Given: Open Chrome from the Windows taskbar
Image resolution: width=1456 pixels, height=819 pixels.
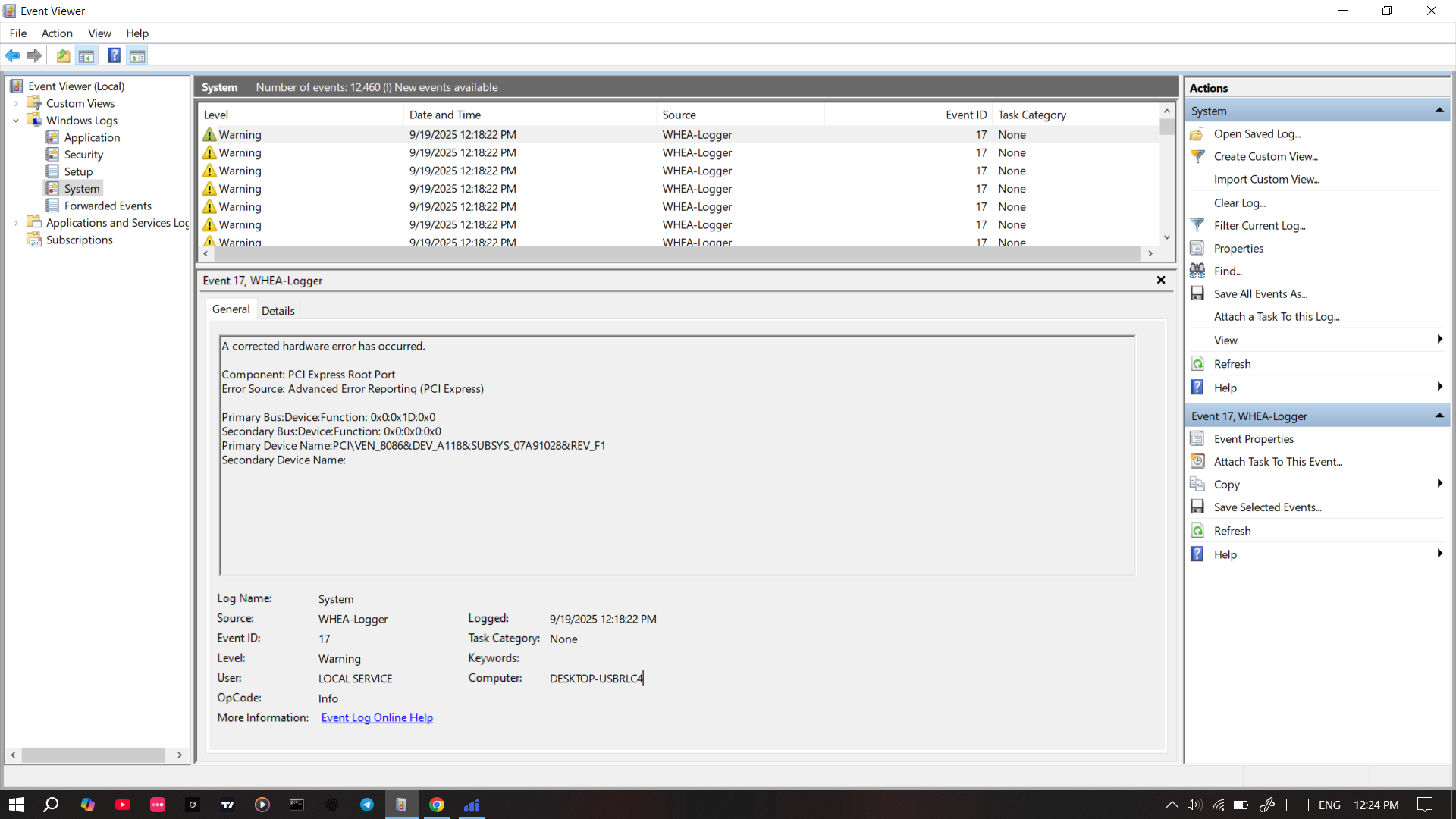Looking at the screenshot, I should pos(437,805).
